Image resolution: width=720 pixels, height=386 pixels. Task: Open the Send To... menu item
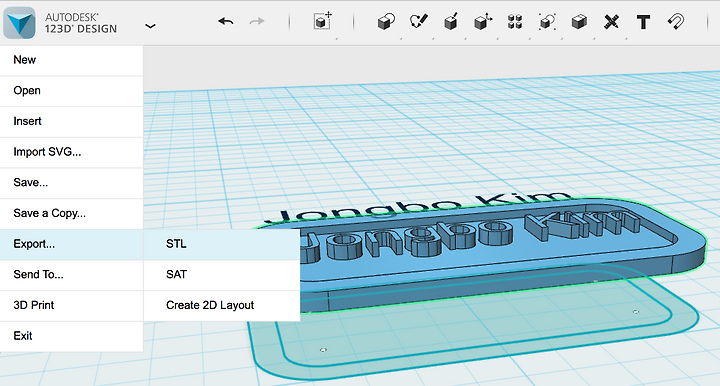71,275
